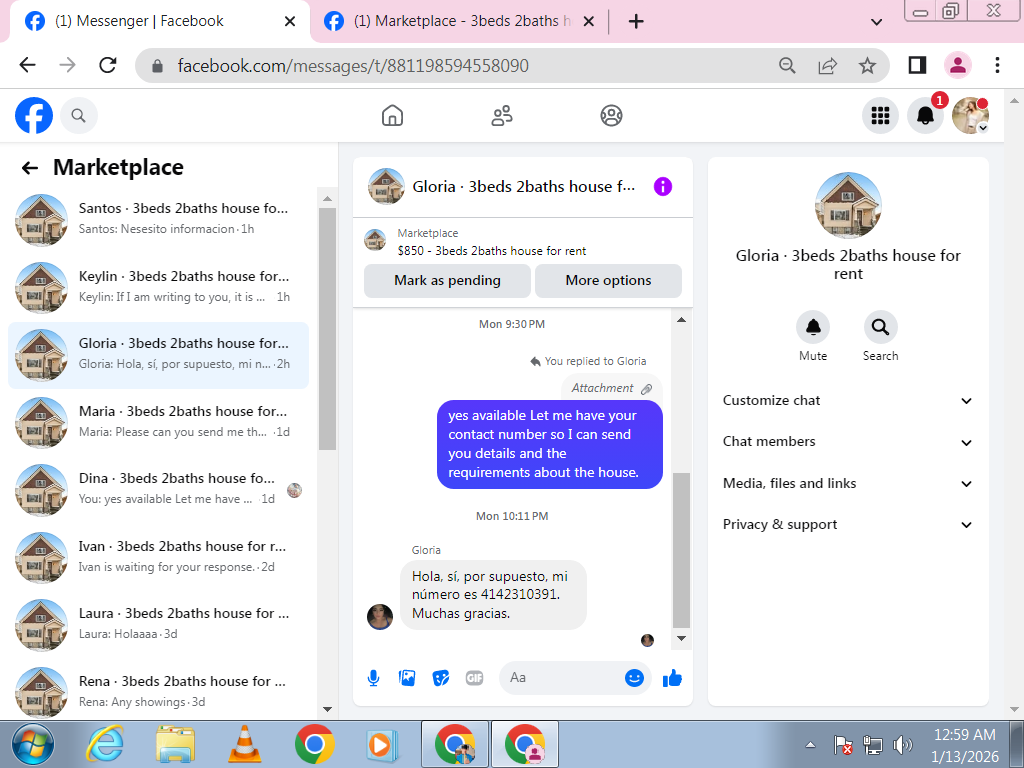Close the Marketplace browser tab

click(x=588, y=22)
